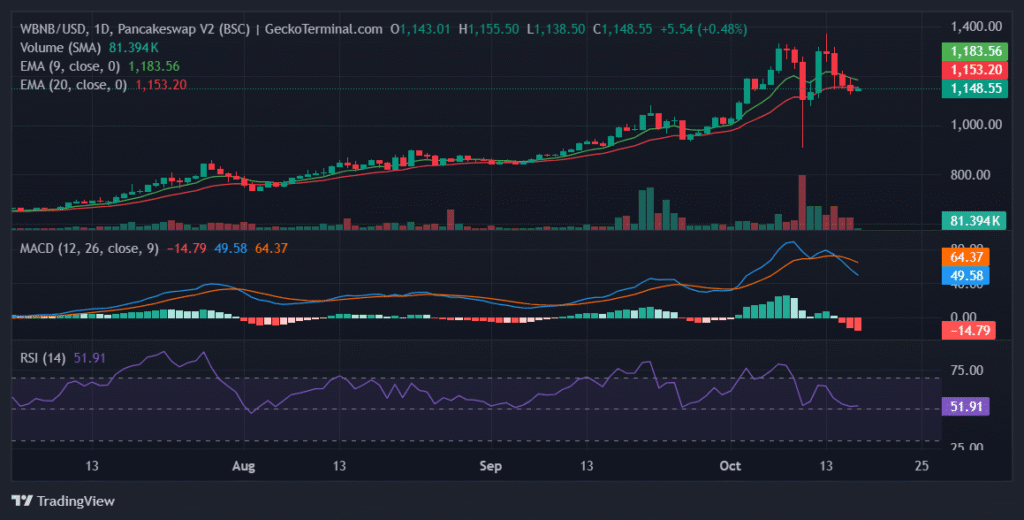Click the green 1,183.56 price label
The width and height of the screenshot is (1024, 520).
[974, 52]
